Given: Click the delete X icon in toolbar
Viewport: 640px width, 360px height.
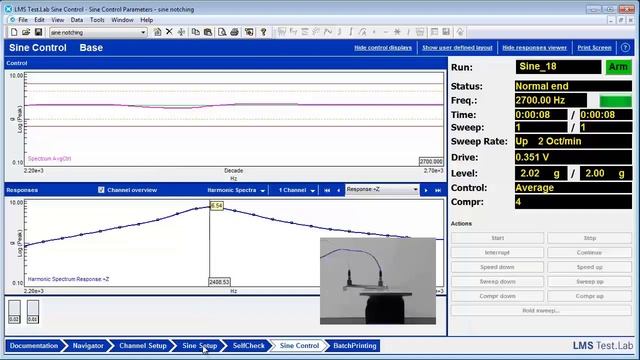Looking at the screenshot, I should pos(169,32).
